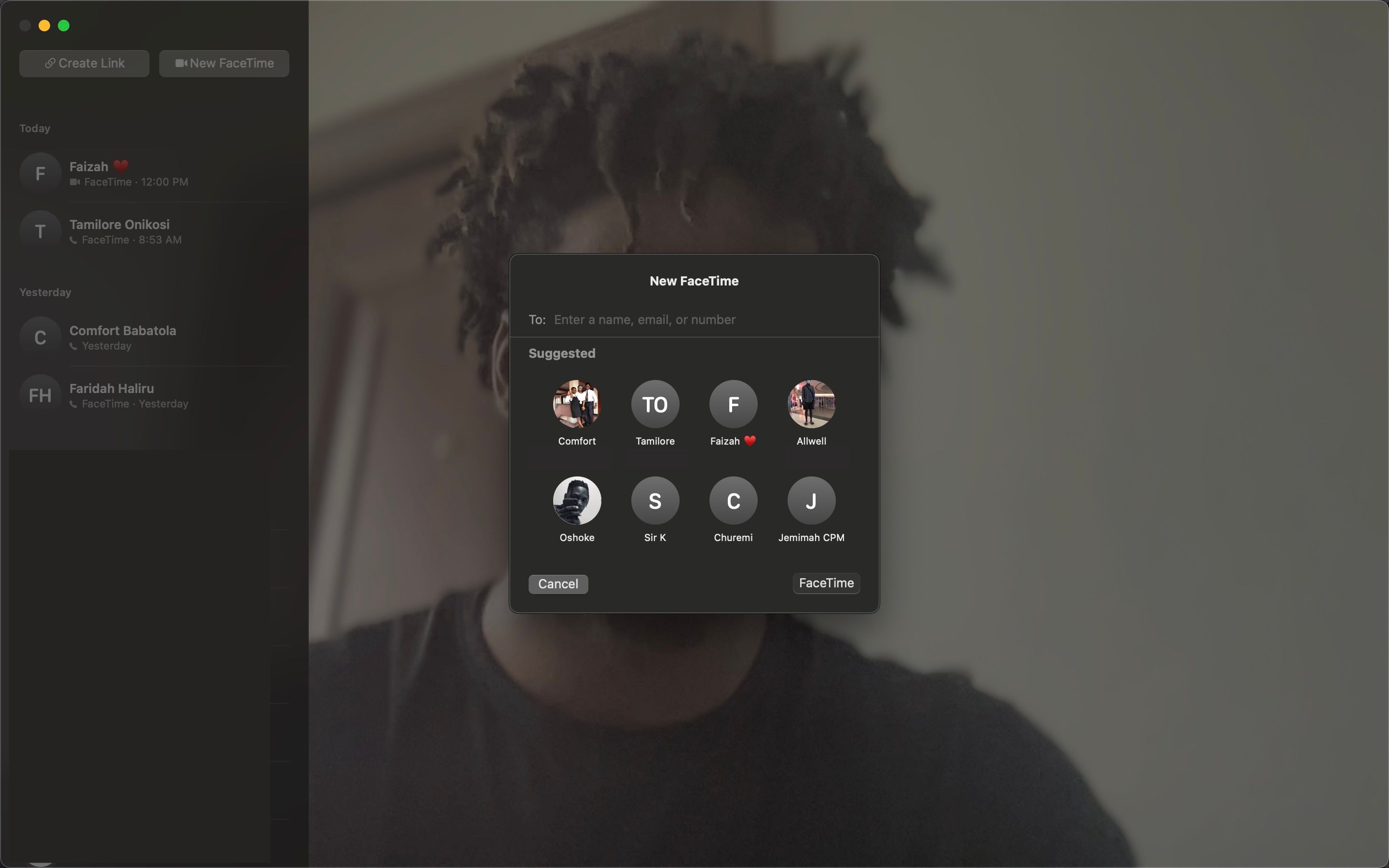This screenshot has height=868, width=1389.
Task: Select Faizah from suggested contacts
Action: pos(733,404)
